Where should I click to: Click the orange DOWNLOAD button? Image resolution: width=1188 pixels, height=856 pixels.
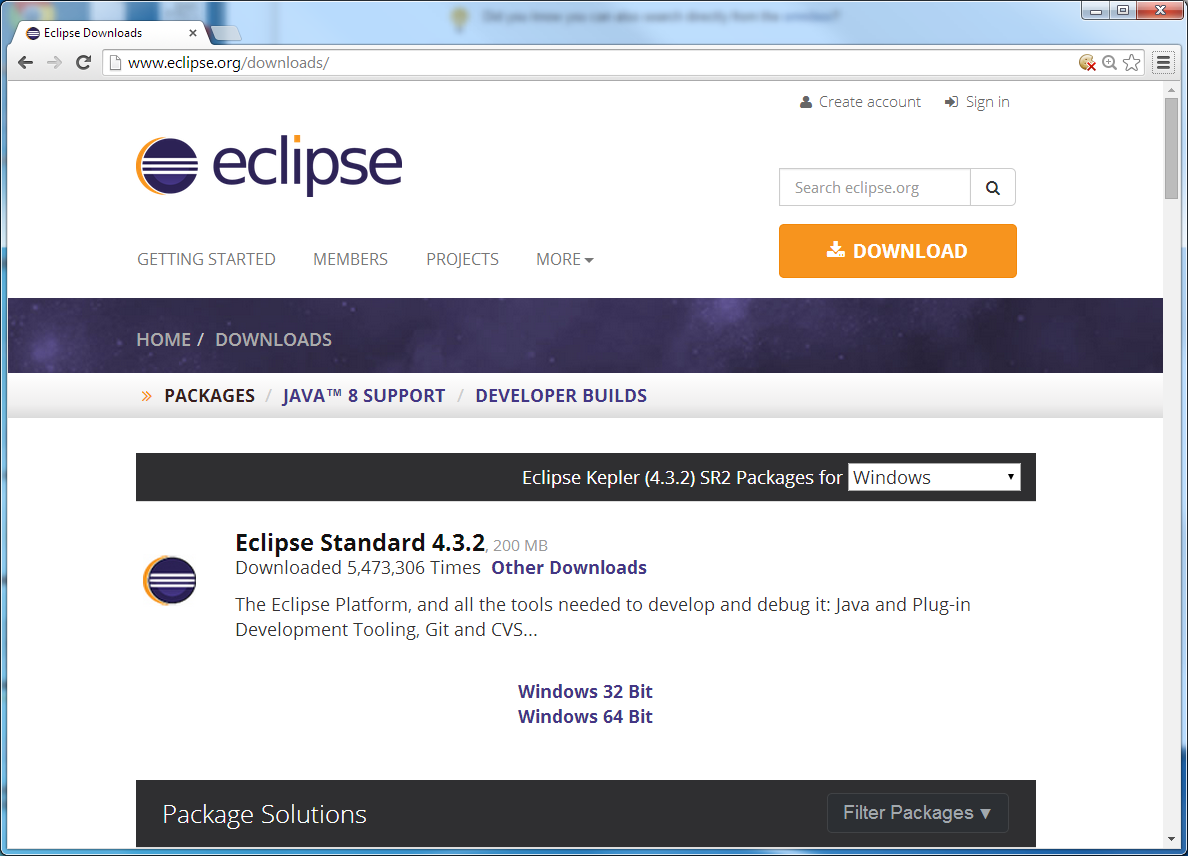pyautogui.click(x=898, y=251)
